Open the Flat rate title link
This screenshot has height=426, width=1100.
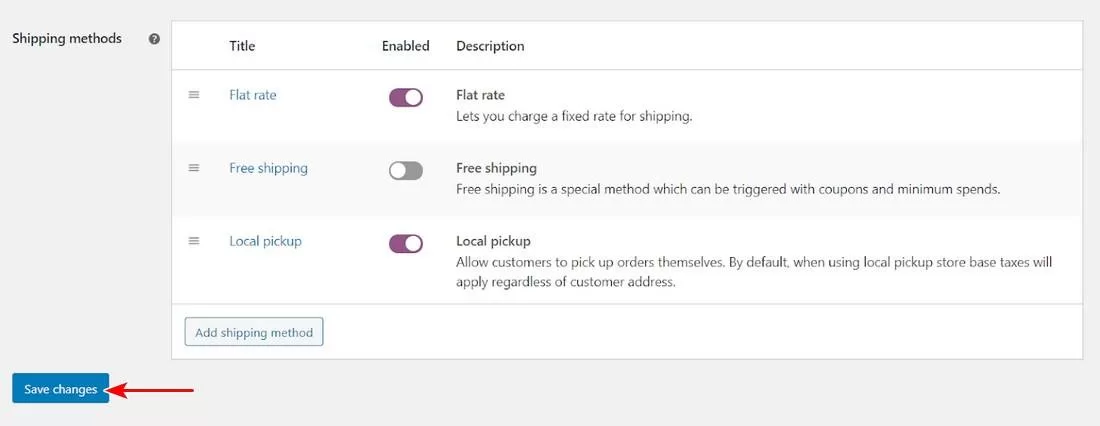(253, 95)
